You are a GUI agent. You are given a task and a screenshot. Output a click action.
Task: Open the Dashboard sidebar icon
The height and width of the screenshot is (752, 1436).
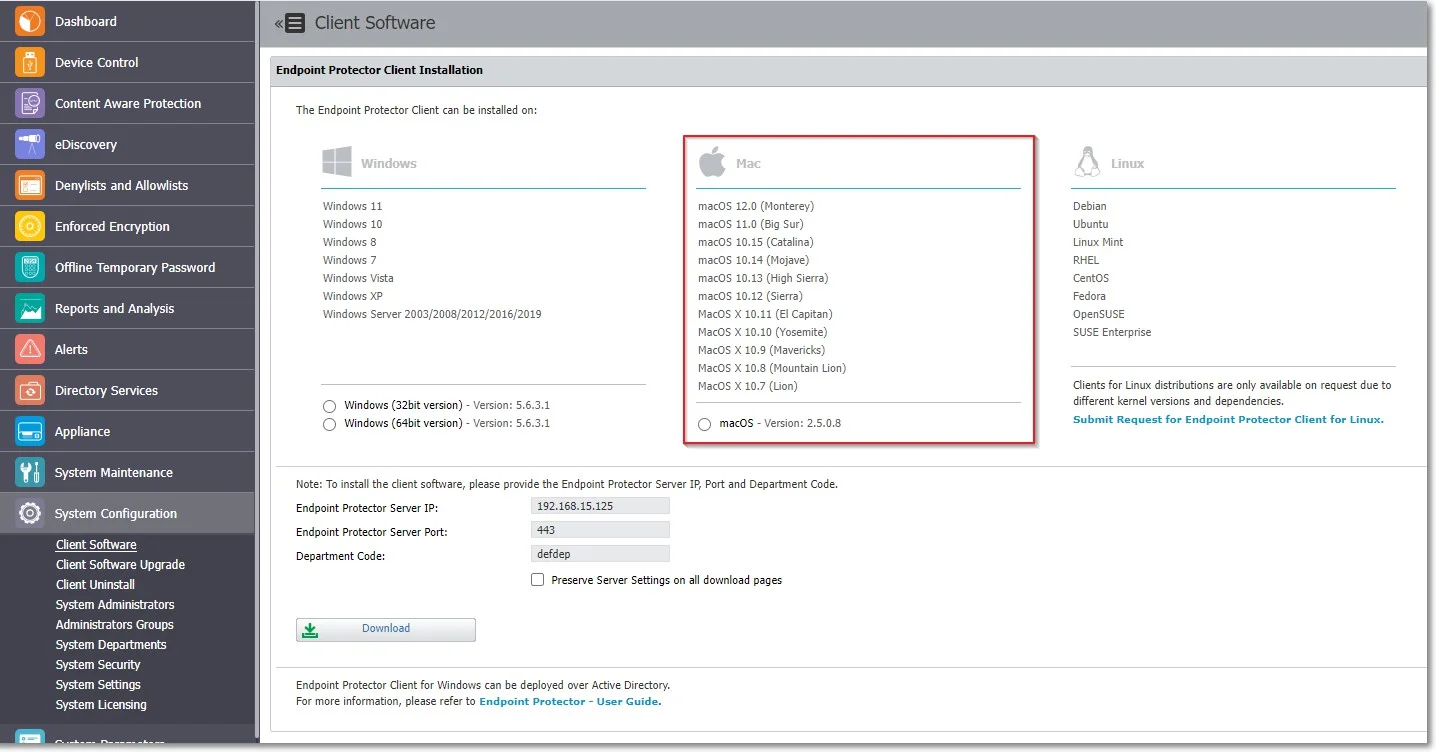[x=30, y=21]
